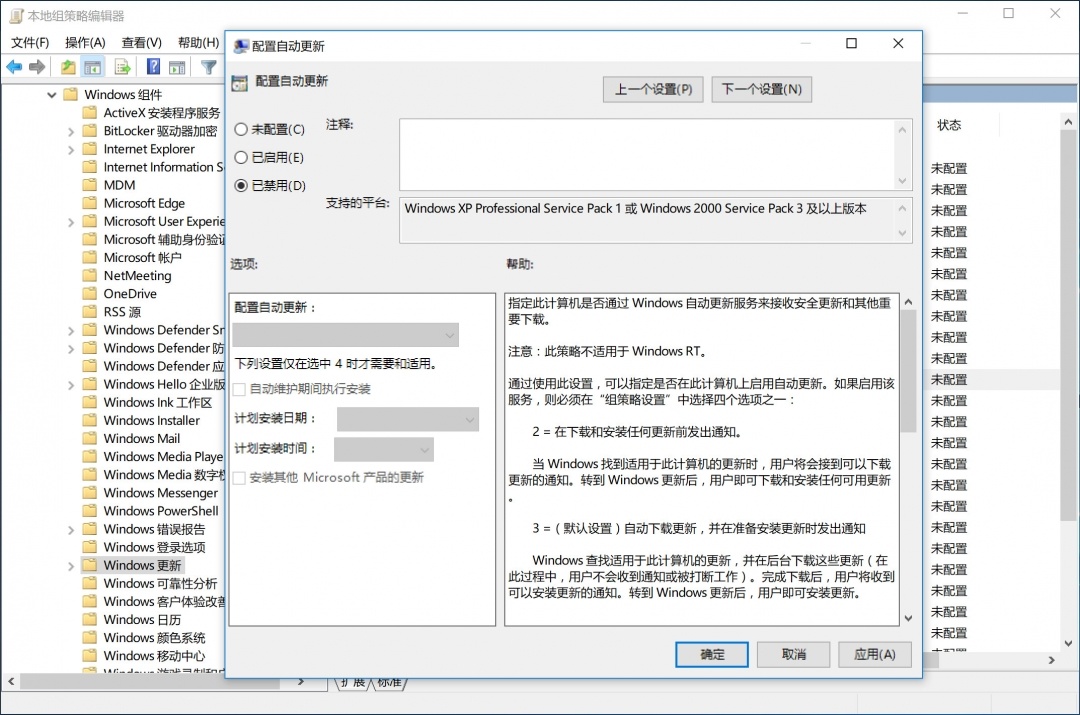
Task: Click the 上一个设置(P) button
Action: pos(652,88)
